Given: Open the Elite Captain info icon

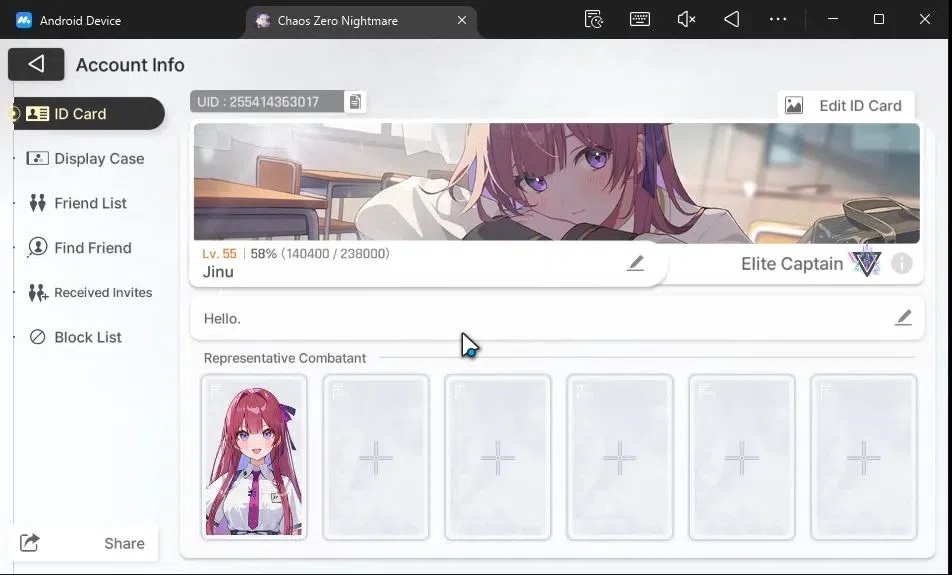Looking at the screenshot, I should pyautogui.click(x=902, y=264).
